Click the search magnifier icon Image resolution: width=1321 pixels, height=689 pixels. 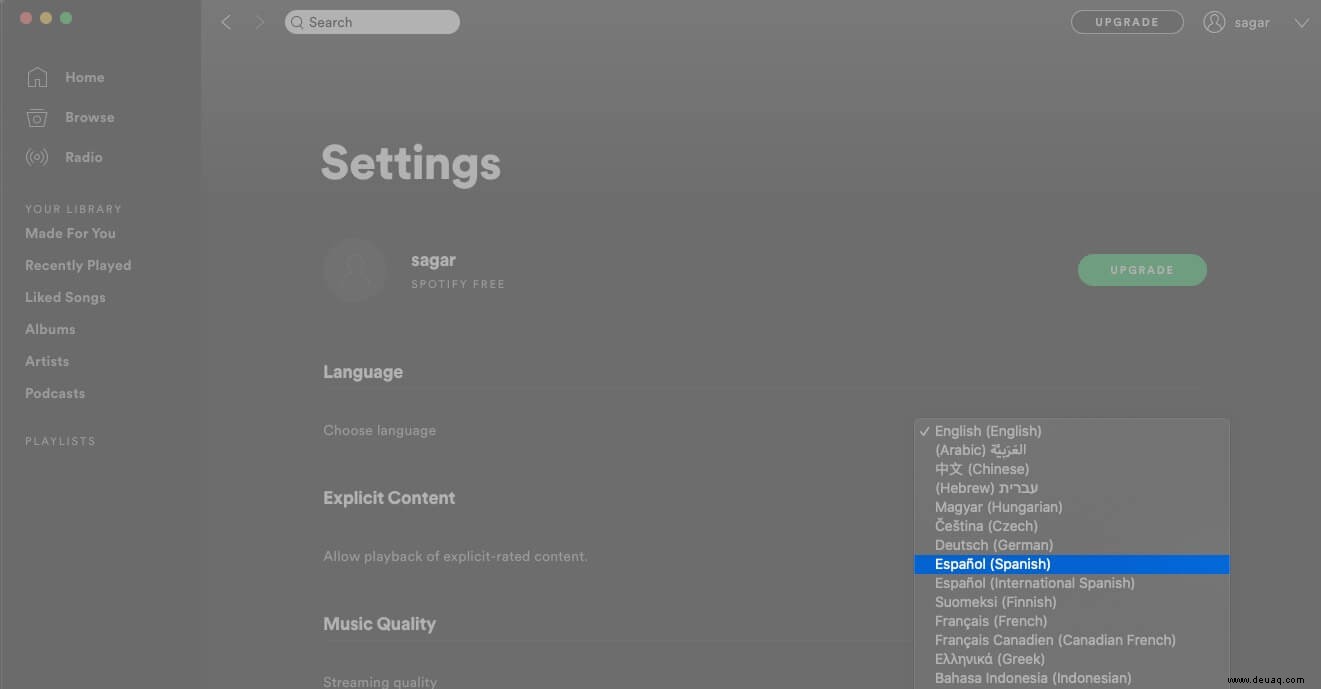[297, 22]
